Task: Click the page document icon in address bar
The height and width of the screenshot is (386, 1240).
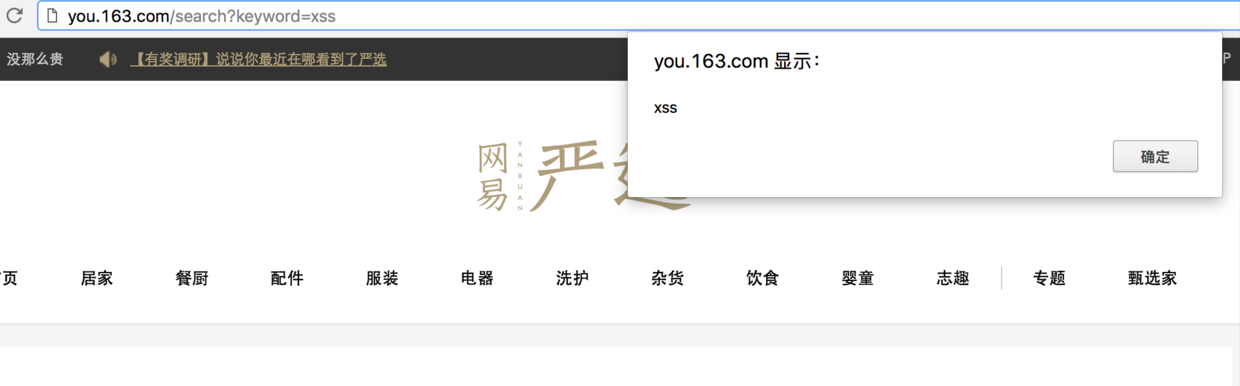Action: pos(52,16)
